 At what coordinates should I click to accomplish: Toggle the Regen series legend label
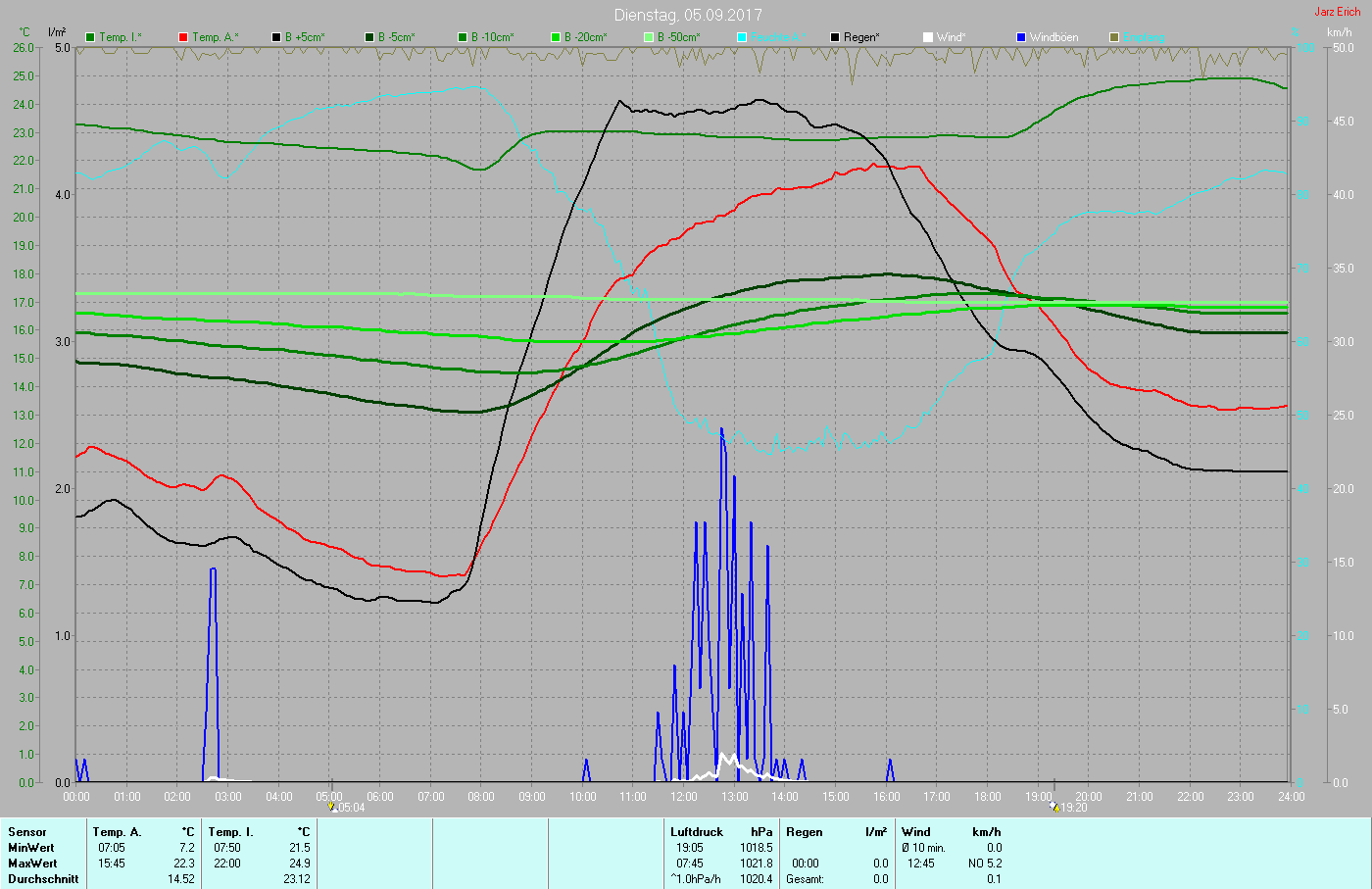[861, 37]
